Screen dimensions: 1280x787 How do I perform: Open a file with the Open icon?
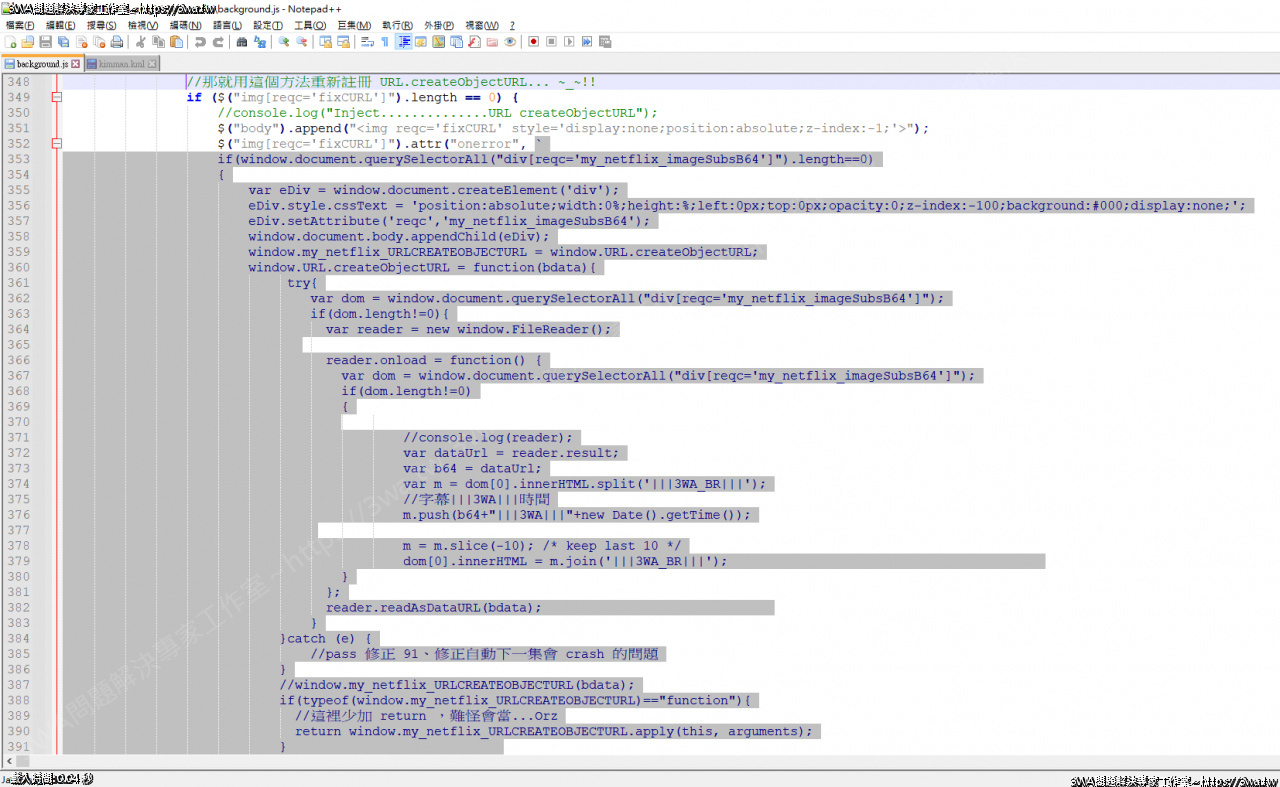(28, 42)
